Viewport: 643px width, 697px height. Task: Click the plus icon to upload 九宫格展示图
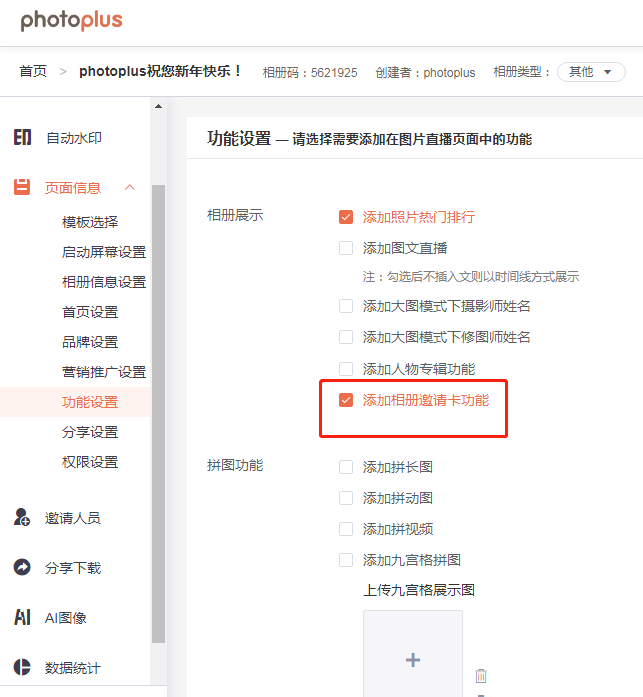[413, 660]
